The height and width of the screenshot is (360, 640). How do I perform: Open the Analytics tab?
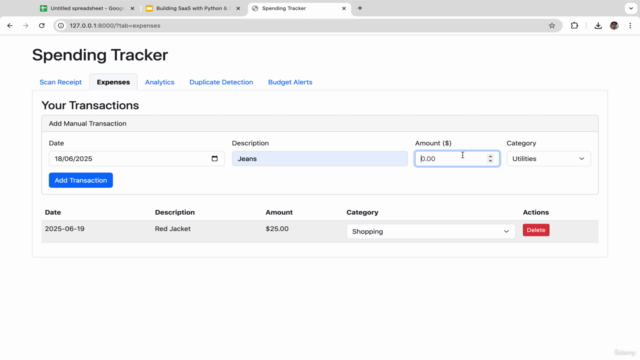click(x=160, y=82)
